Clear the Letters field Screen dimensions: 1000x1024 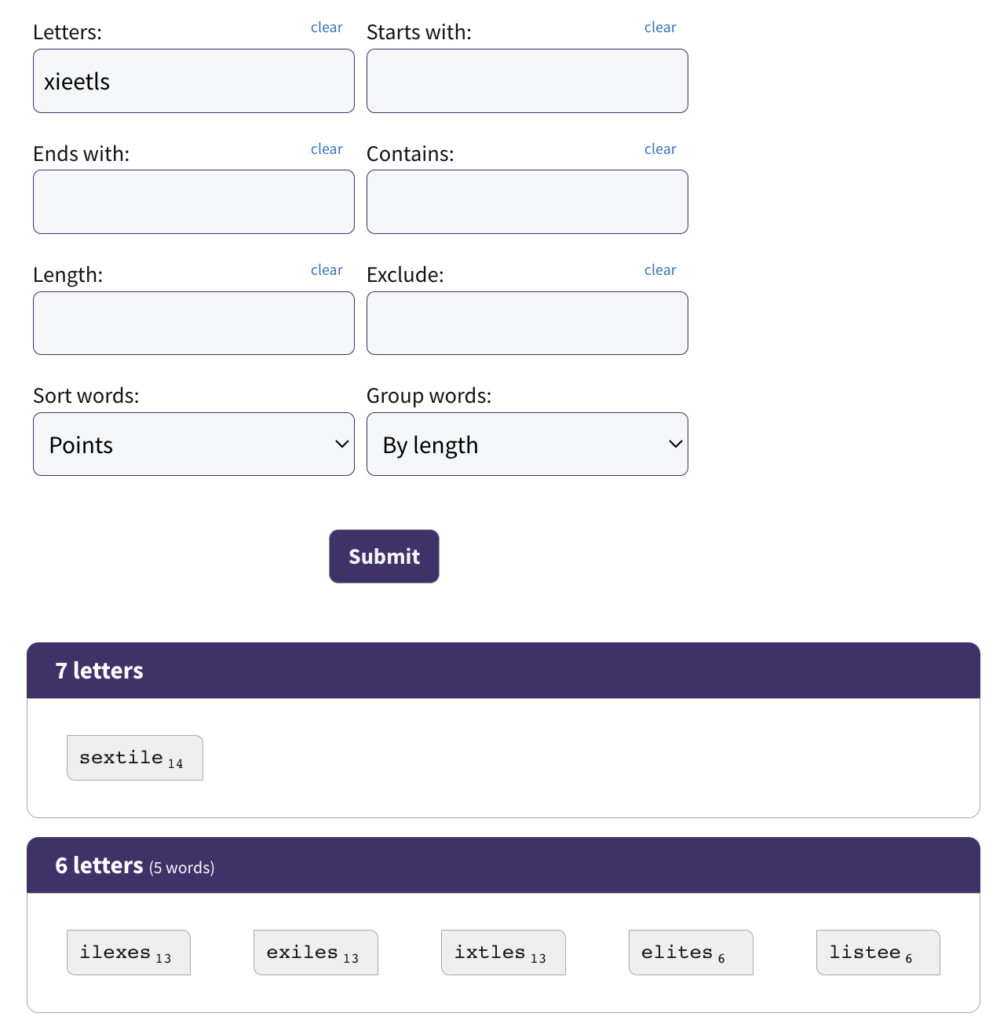point(326,27)
